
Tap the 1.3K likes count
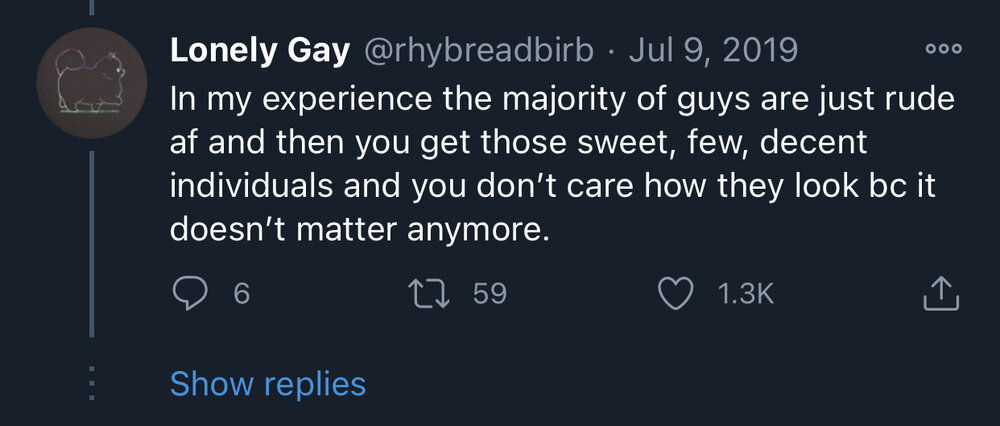[745, 295]
